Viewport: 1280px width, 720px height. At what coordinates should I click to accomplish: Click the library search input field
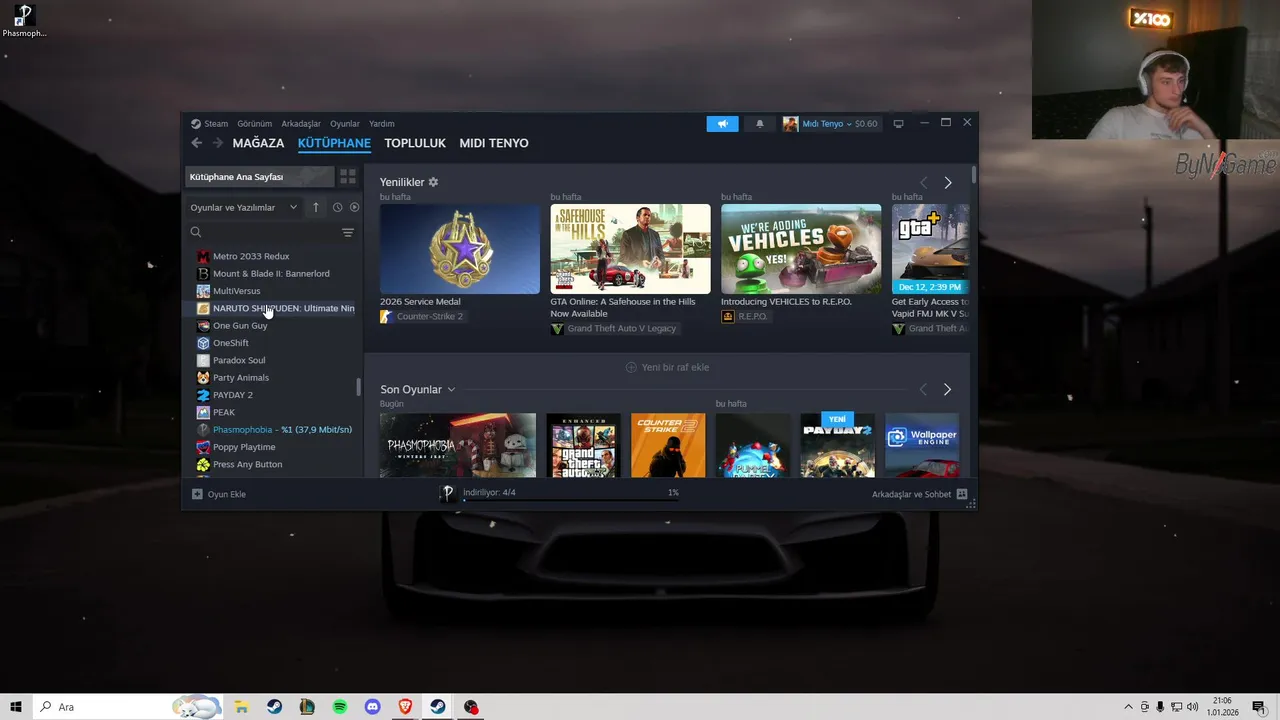270,232
